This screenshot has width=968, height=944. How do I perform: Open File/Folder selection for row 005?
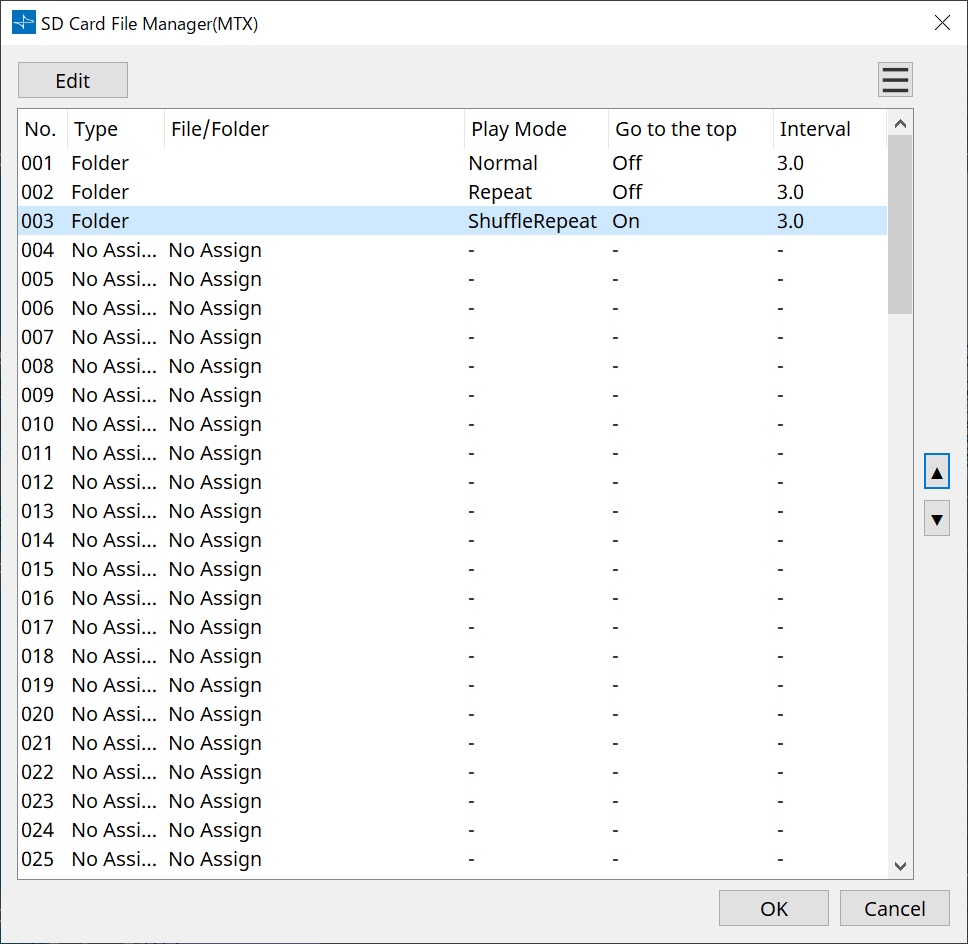click(x=215, y=278)
